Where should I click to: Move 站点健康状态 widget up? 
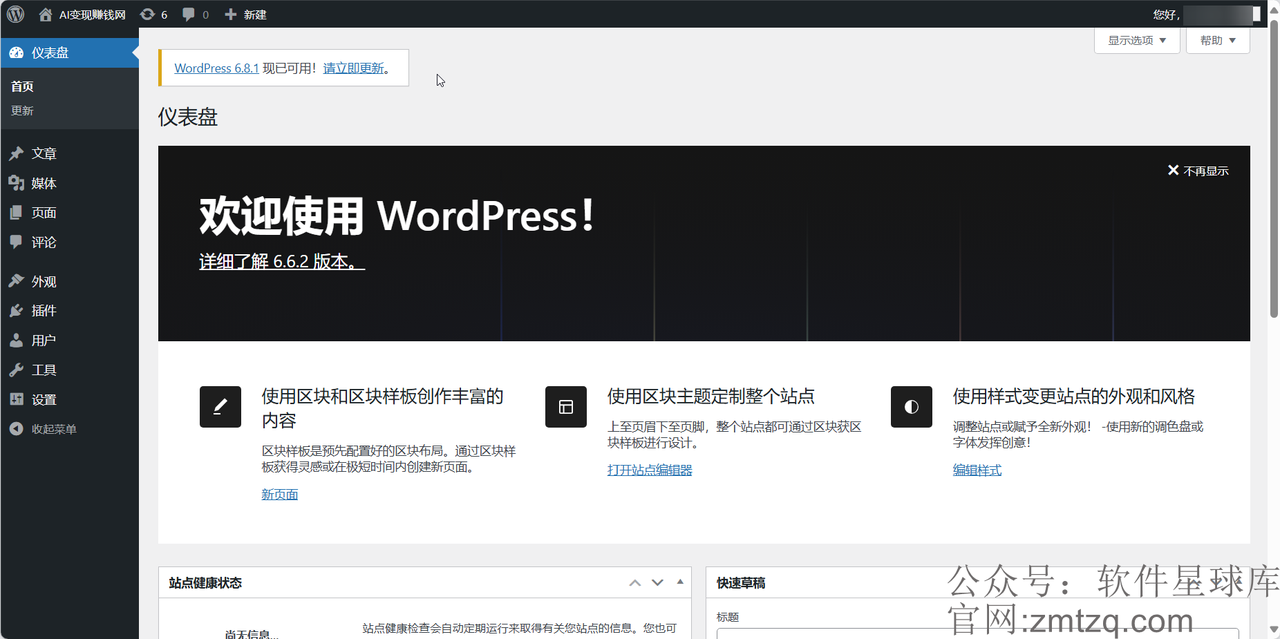click(x=635, y=582)
